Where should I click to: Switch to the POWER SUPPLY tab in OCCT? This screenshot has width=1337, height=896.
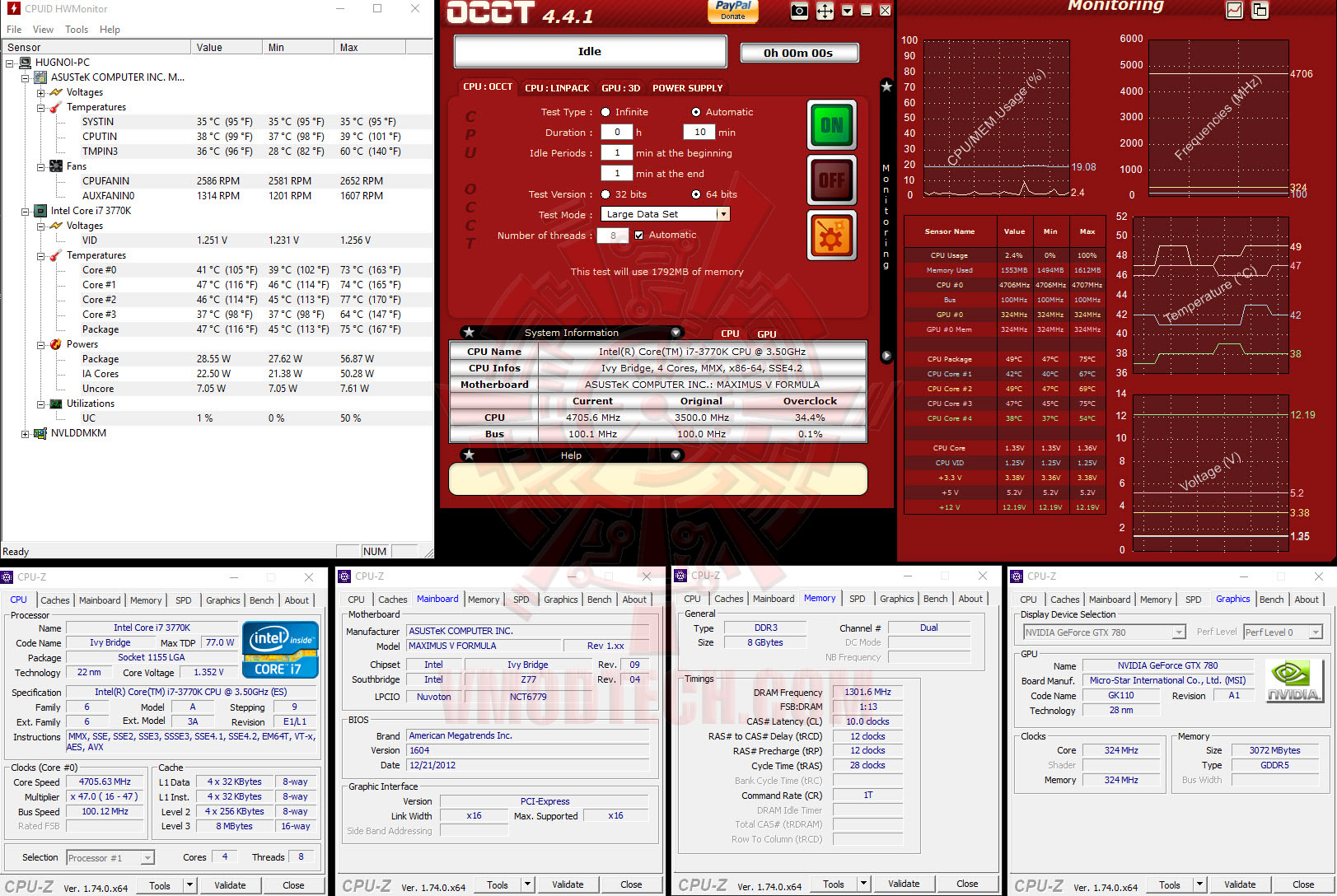pyautogui.click(x=687, y=88)
